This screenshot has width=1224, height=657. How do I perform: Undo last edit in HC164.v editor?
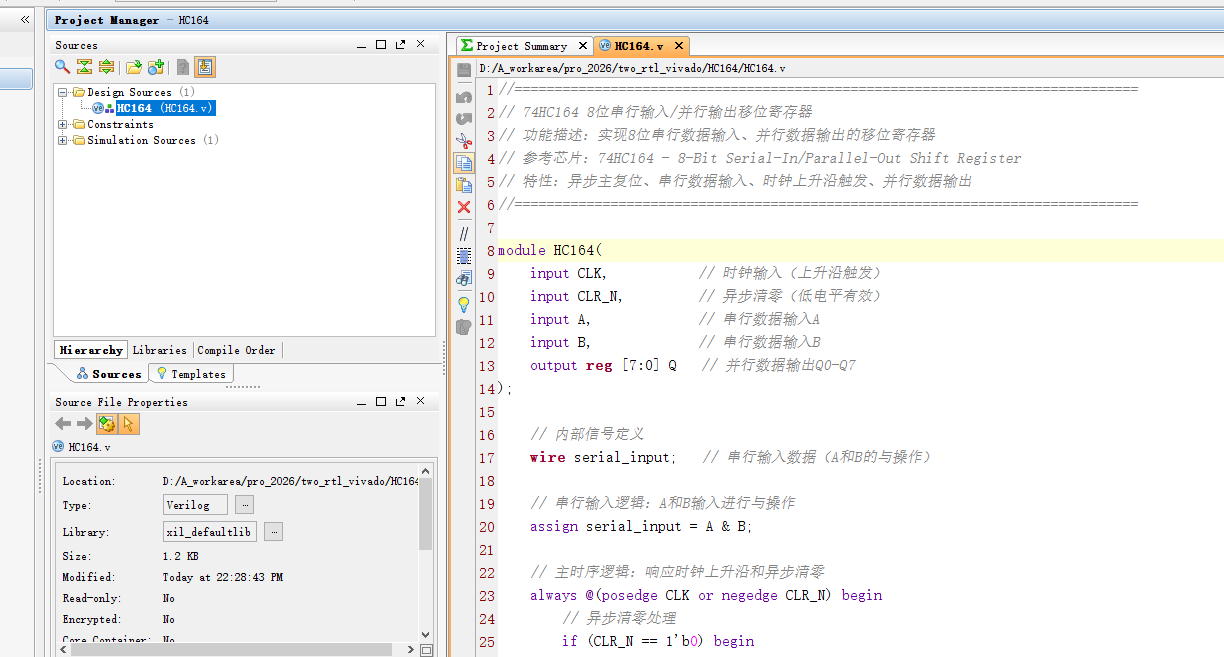click(x=464, y=96)
